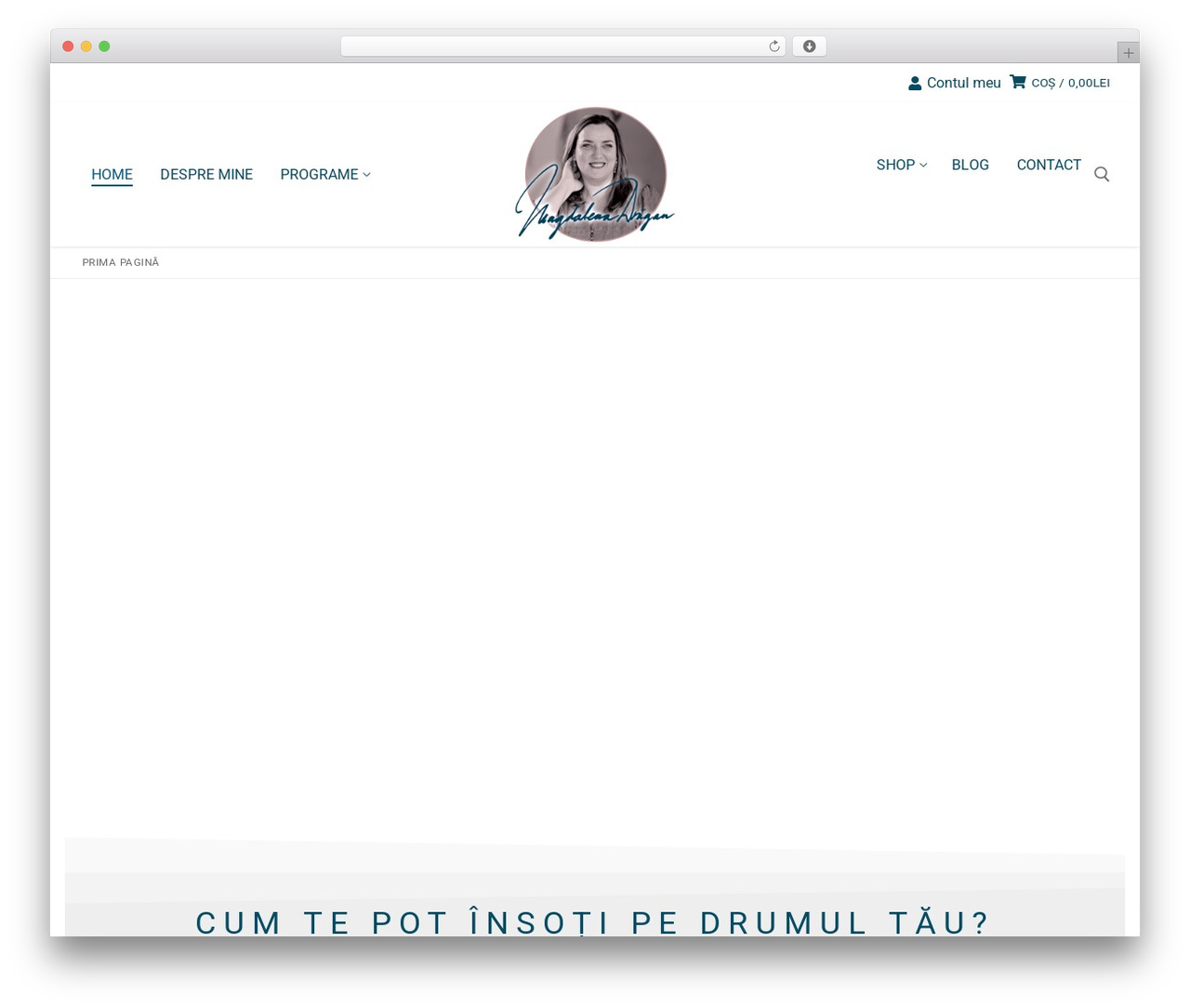Minimize the window with yellow button

[86, 46]
